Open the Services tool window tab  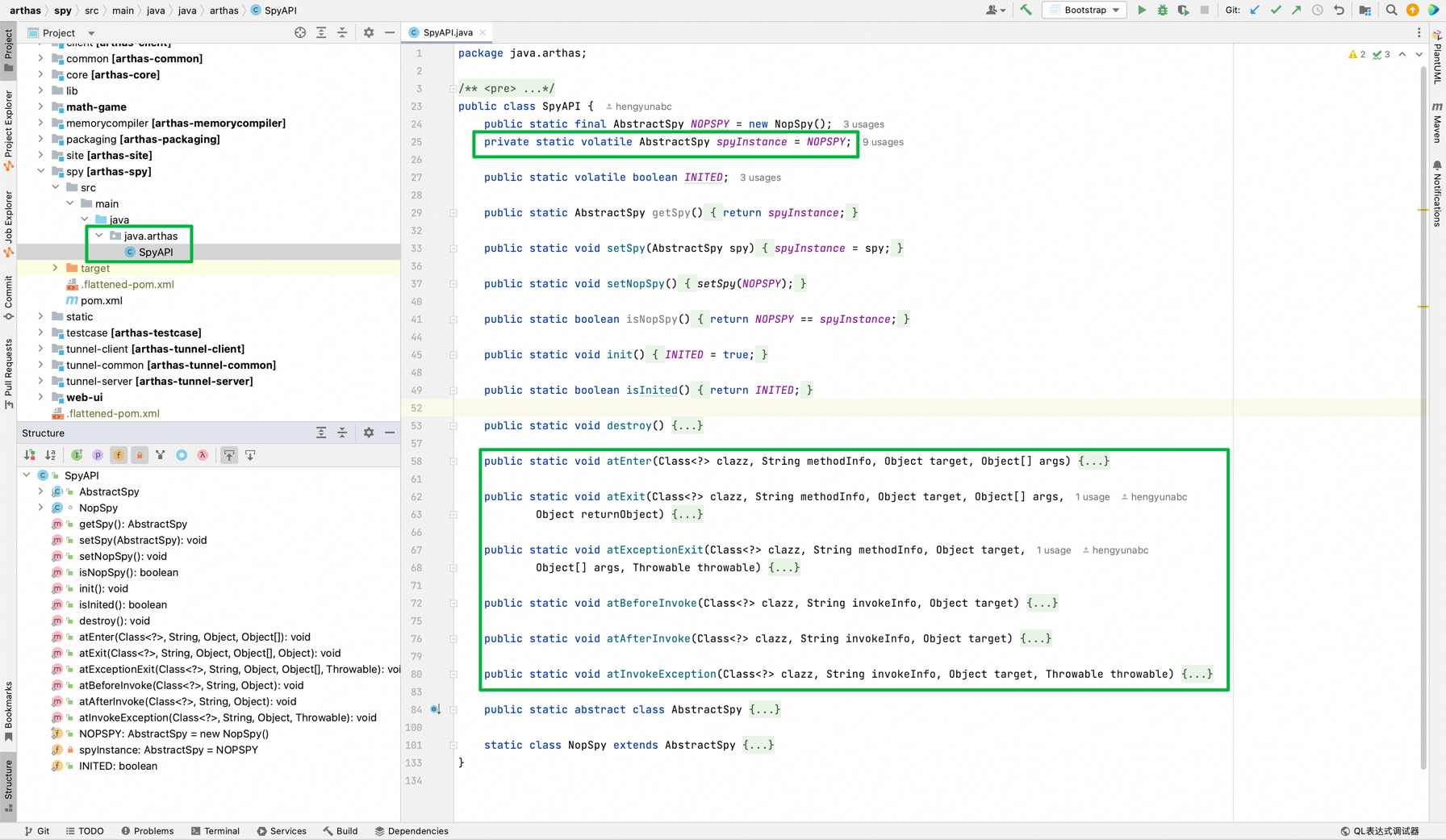tap(282, 831)
